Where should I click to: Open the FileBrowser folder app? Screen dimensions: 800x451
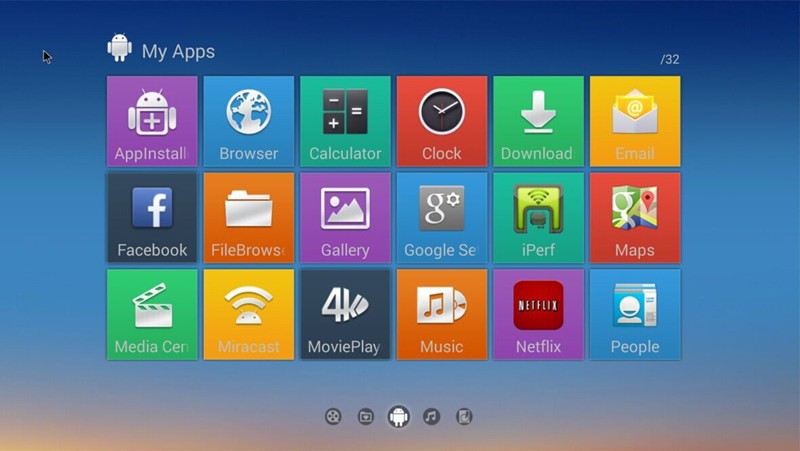point(248,217)
